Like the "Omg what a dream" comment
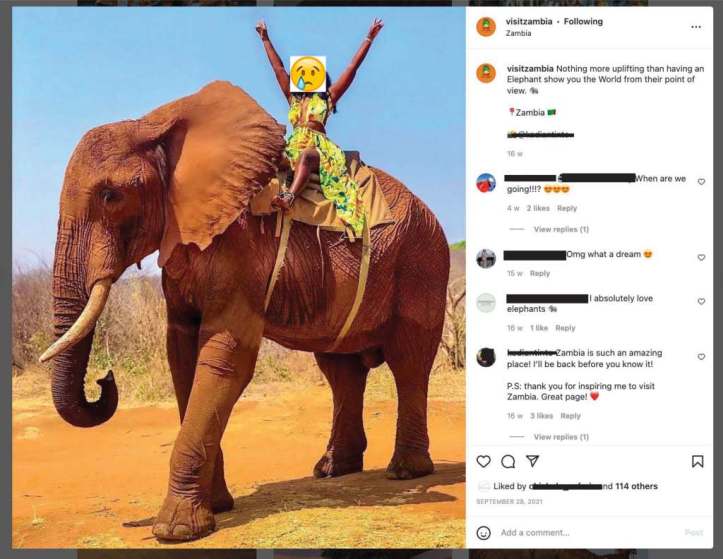This screenshot has width=723, height=559. [x=701, y=257]
